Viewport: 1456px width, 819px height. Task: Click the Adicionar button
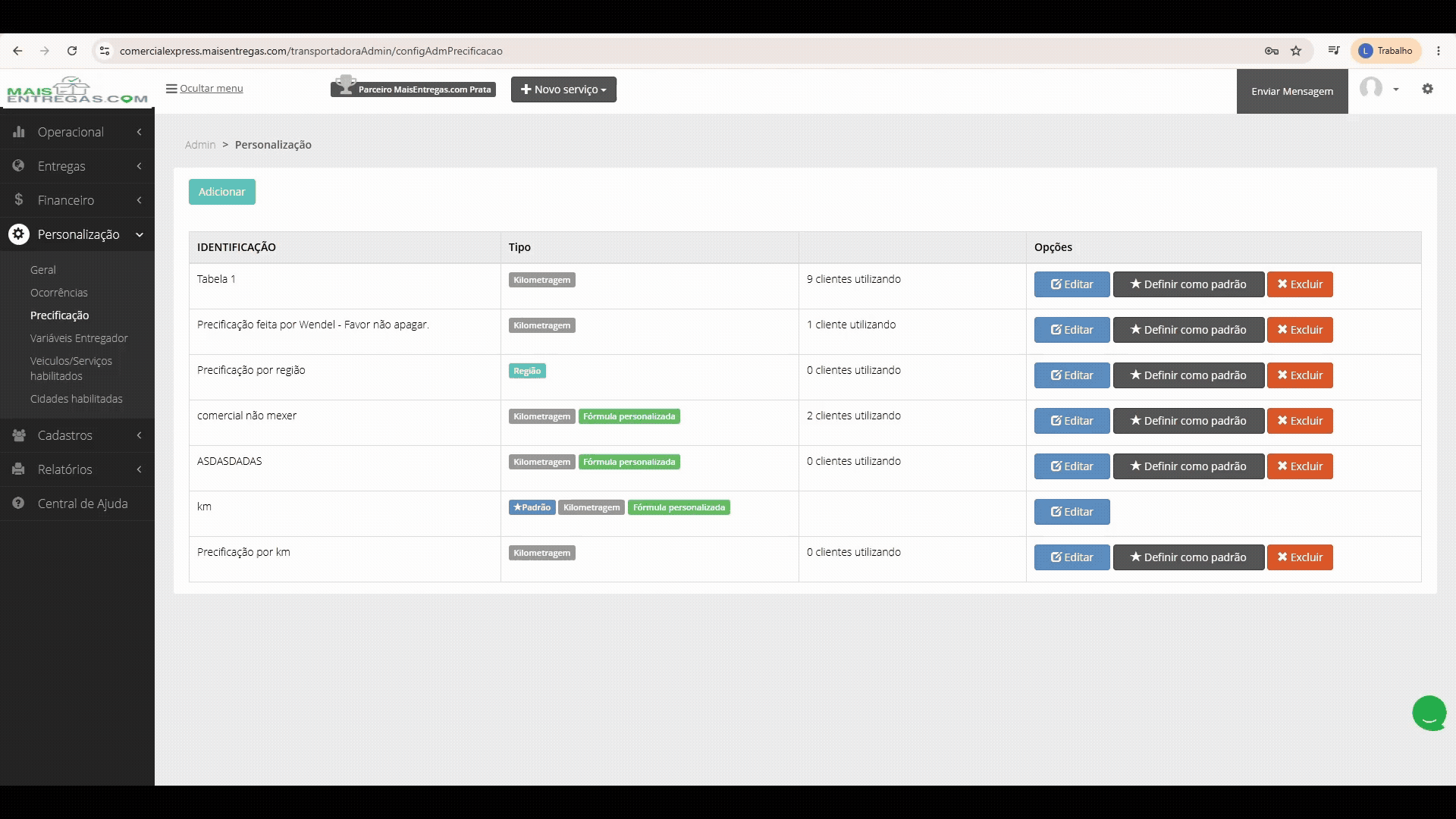(x=222, y=192)
